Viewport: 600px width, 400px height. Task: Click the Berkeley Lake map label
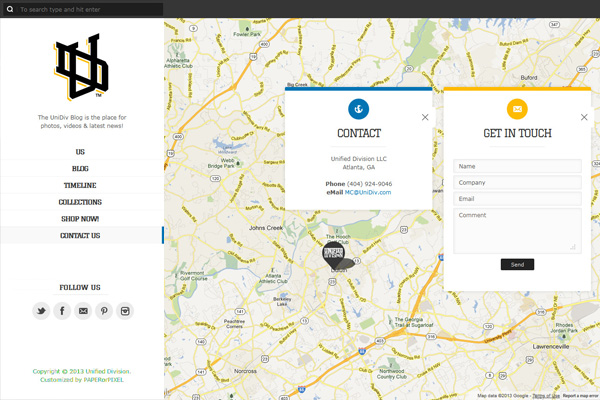(x=282, y=301)
